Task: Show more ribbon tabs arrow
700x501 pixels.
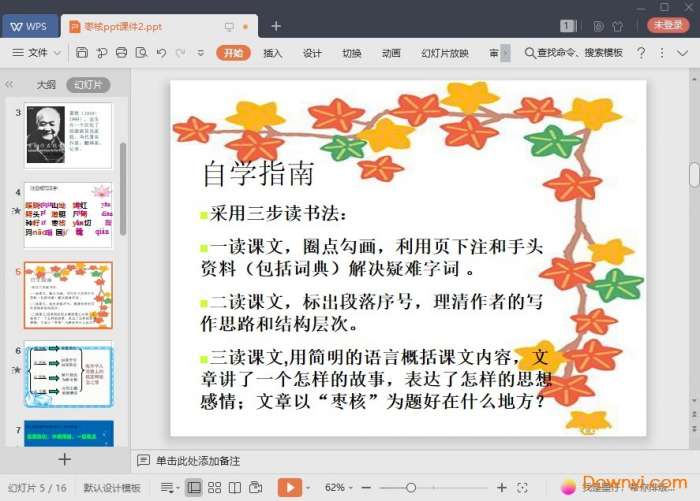Action: point(505,53)
